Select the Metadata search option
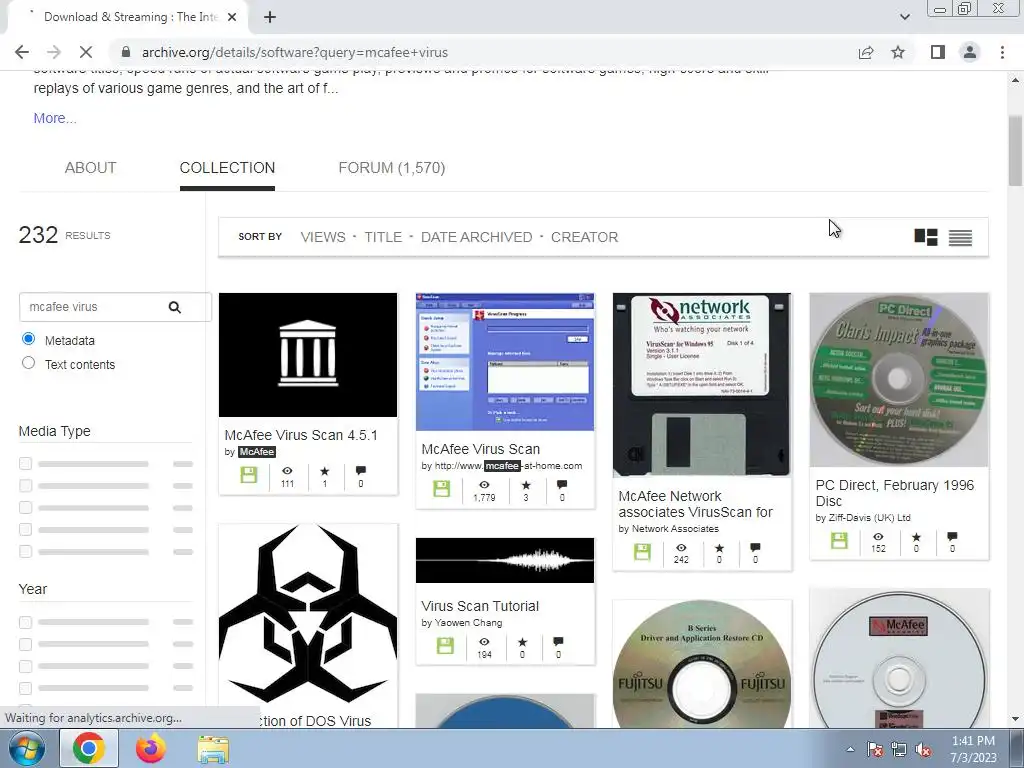This screenshot has height=768, width=1024. pos(28,339)
